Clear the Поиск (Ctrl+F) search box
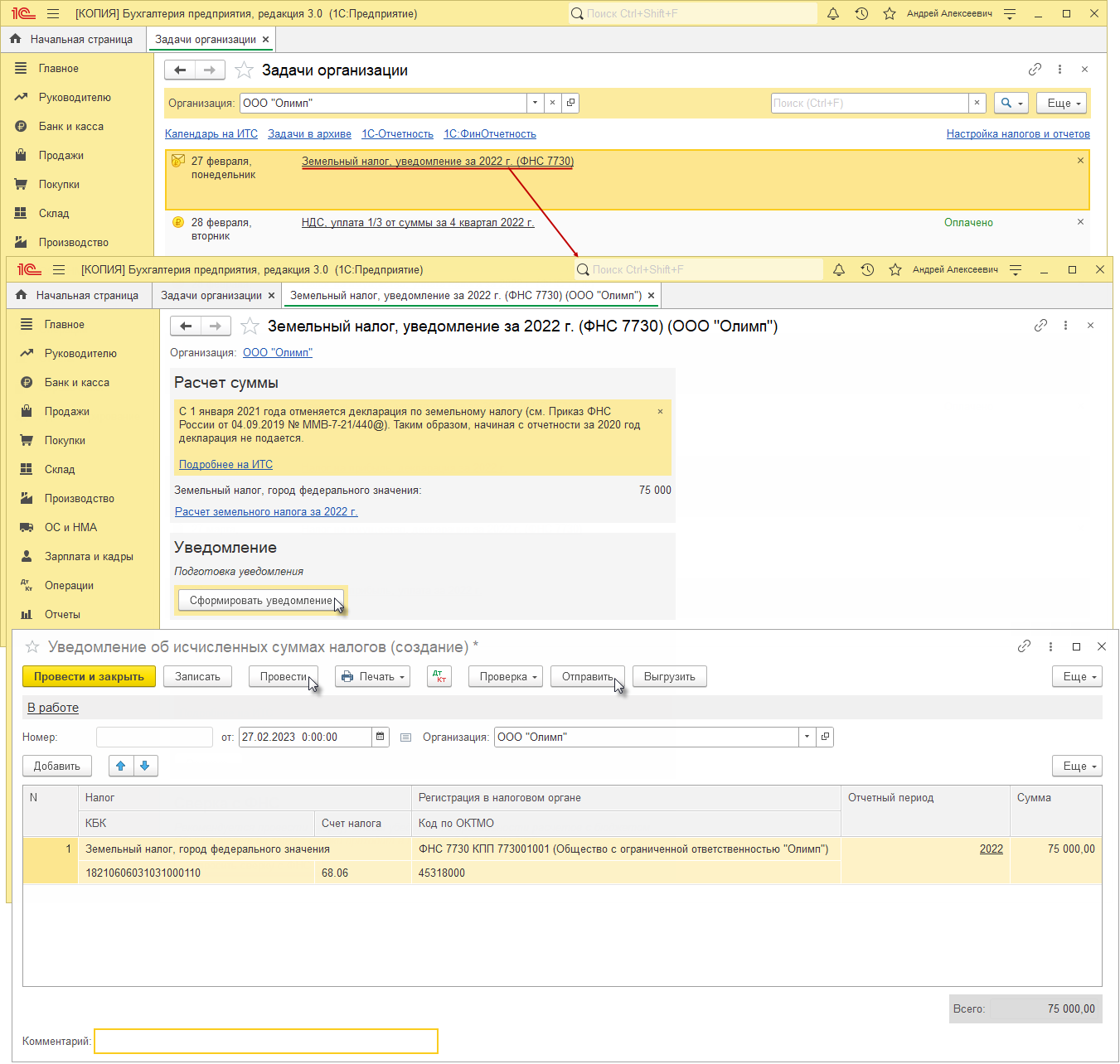Screen dimensions: 1120x1064 pyautogui.click(x=977, y=103)
